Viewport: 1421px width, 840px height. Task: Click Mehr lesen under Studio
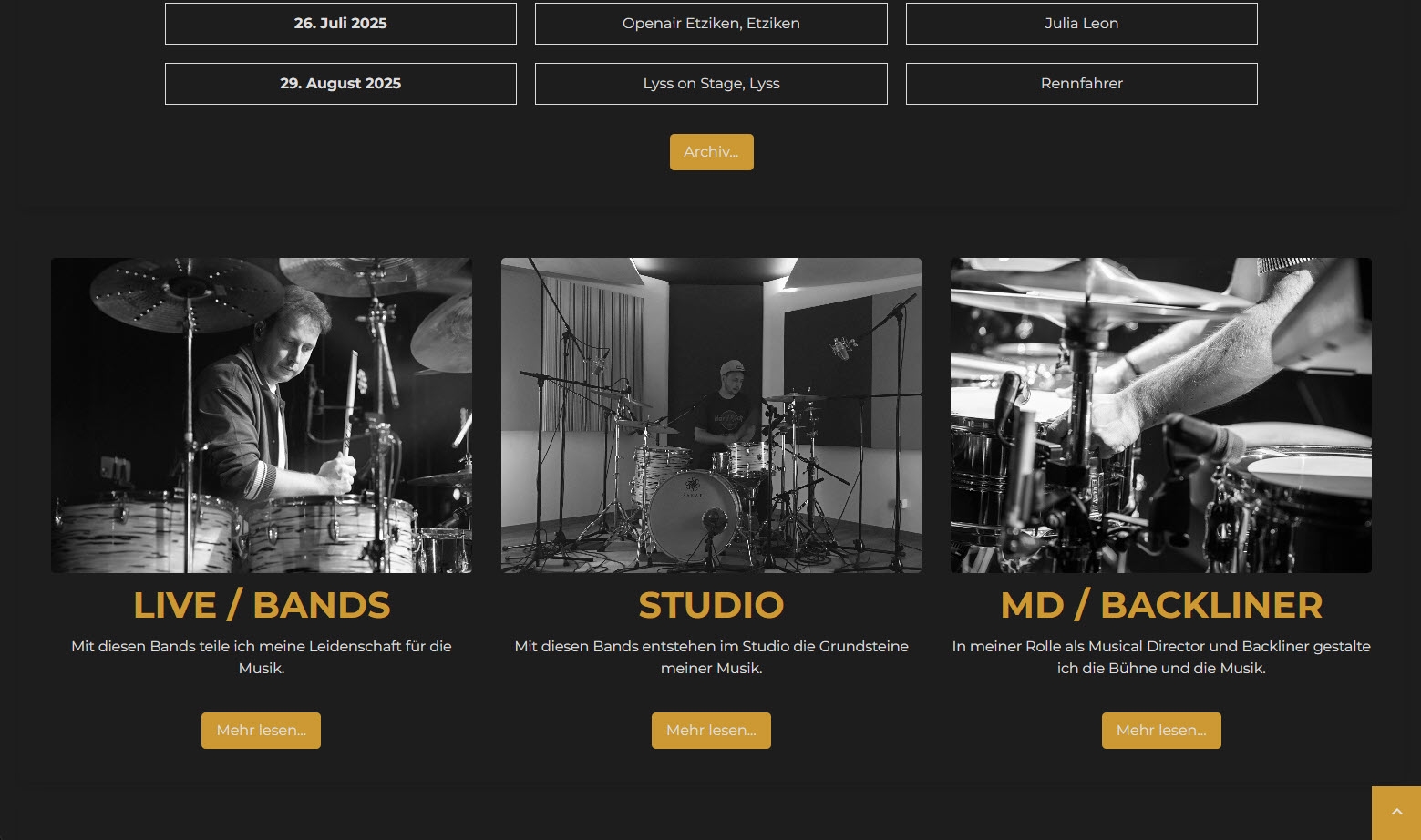[711, 731]
